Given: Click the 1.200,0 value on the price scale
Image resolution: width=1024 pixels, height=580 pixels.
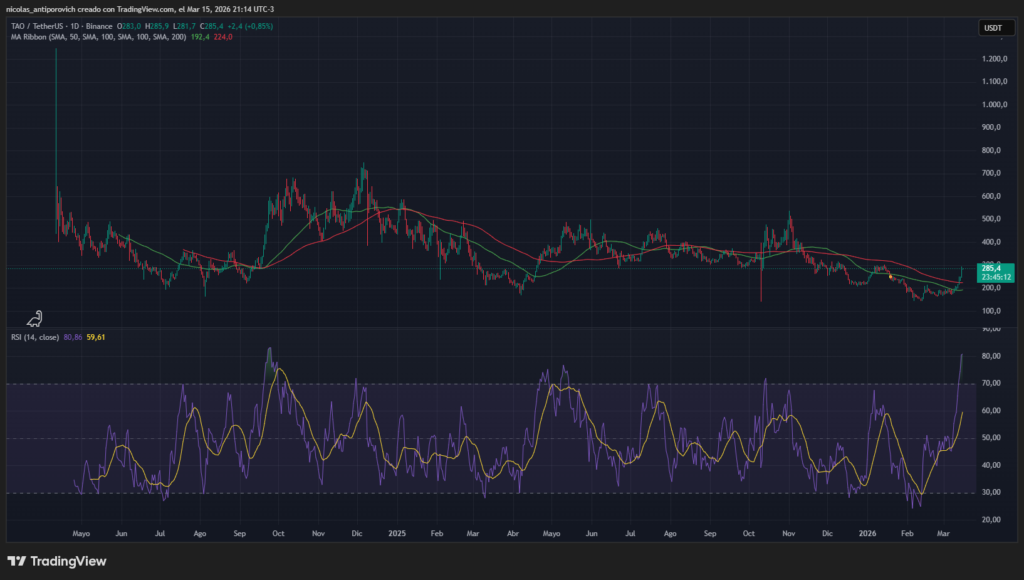Looking at the screenshot, I should point(994,59).
